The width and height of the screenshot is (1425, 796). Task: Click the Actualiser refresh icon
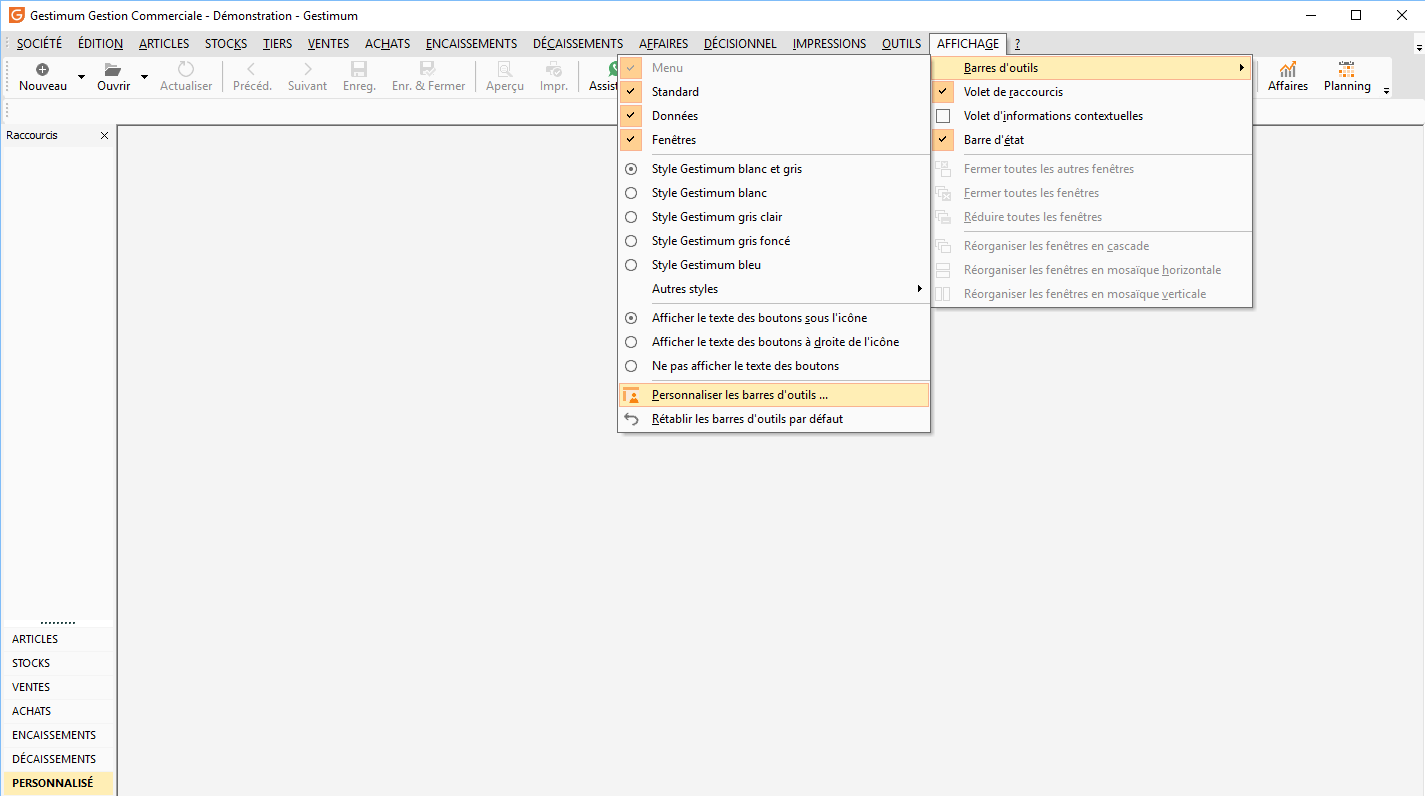click(186, 69)
